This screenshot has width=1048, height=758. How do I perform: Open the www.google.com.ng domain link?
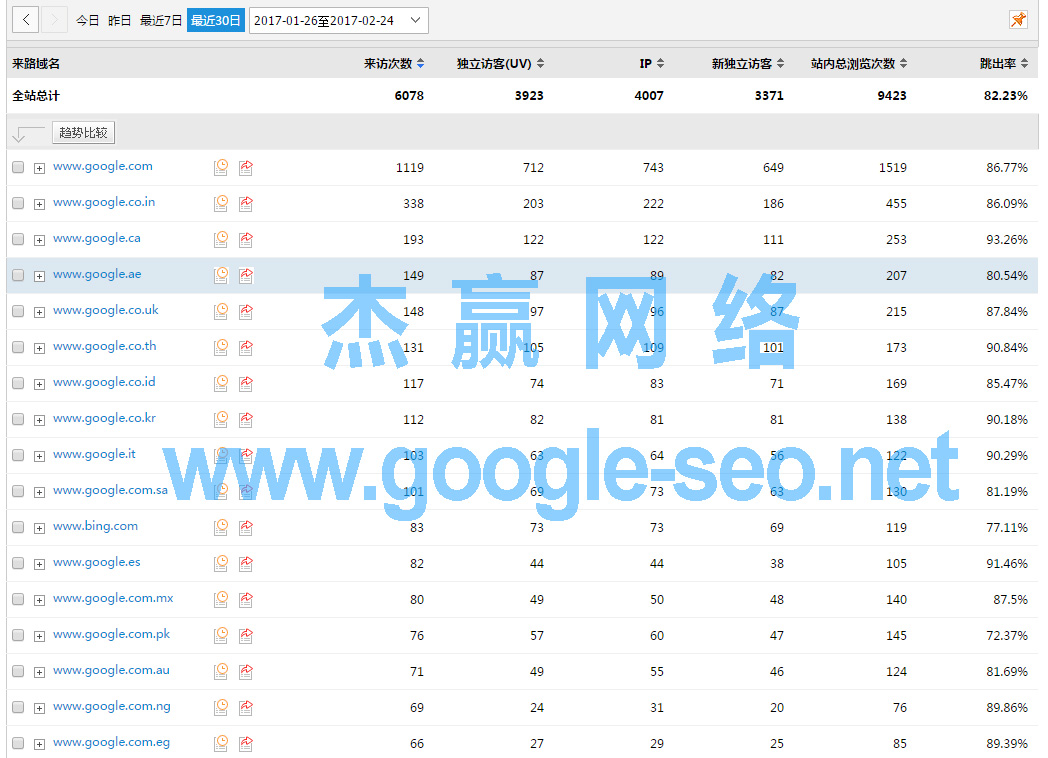112,706
